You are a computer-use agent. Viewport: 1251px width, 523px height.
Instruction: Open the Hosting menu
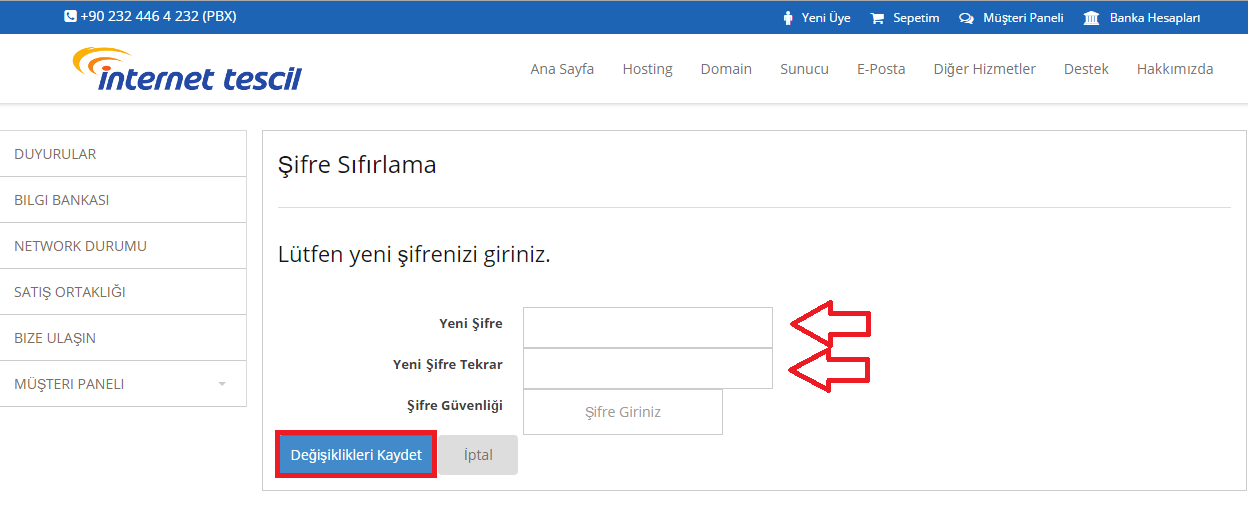pyautogui.click(x=647, y=69)
